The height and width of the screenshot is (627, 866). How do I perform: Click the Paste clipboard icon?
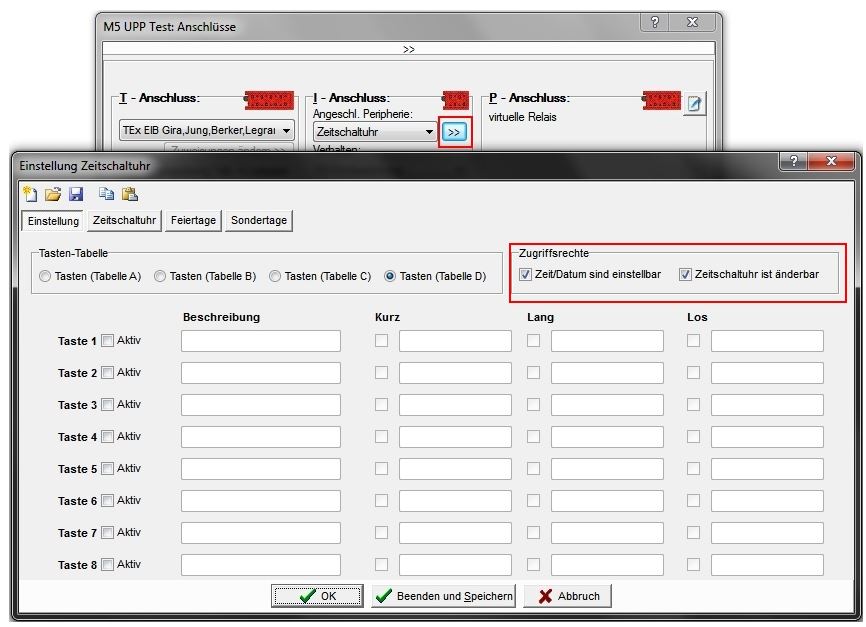[x=129, y=195]
